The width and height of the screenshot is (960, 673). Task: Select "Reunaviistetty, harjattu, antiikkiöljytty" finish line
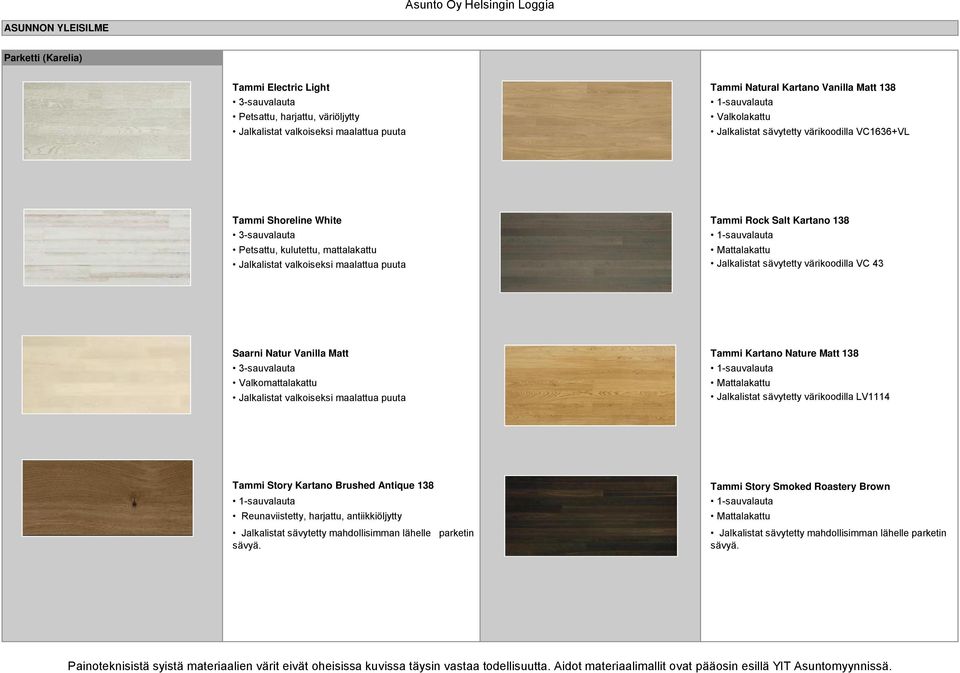pyautogui.click(x=317, y=516)
